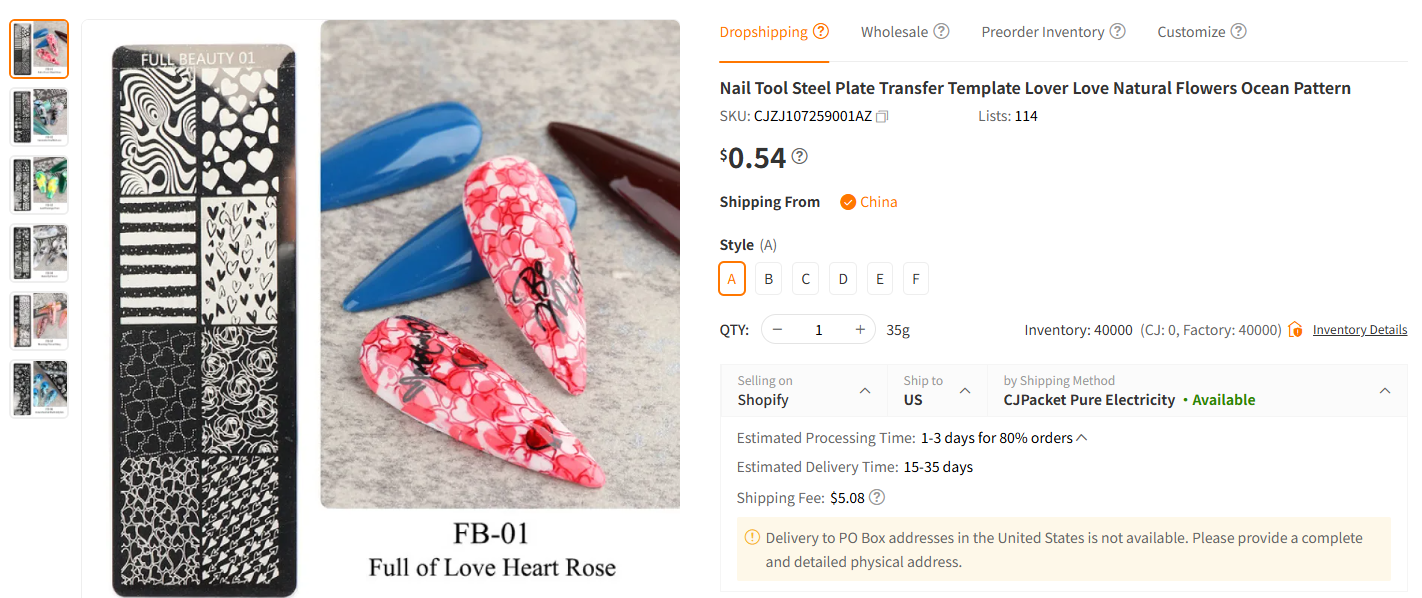
Task: Click the question icon next to Customize
Action: 1238,31
